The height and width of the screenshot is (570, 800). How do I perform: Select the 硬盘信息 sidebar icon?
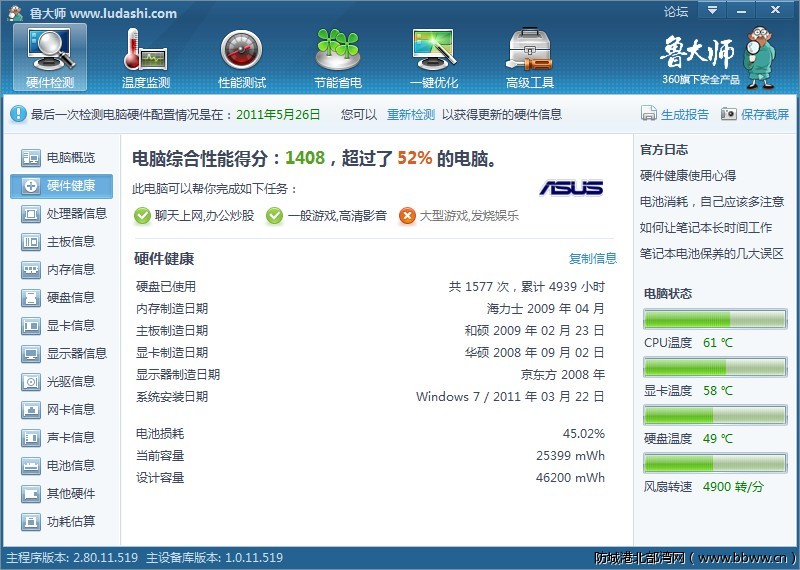(x=31, y=298)
